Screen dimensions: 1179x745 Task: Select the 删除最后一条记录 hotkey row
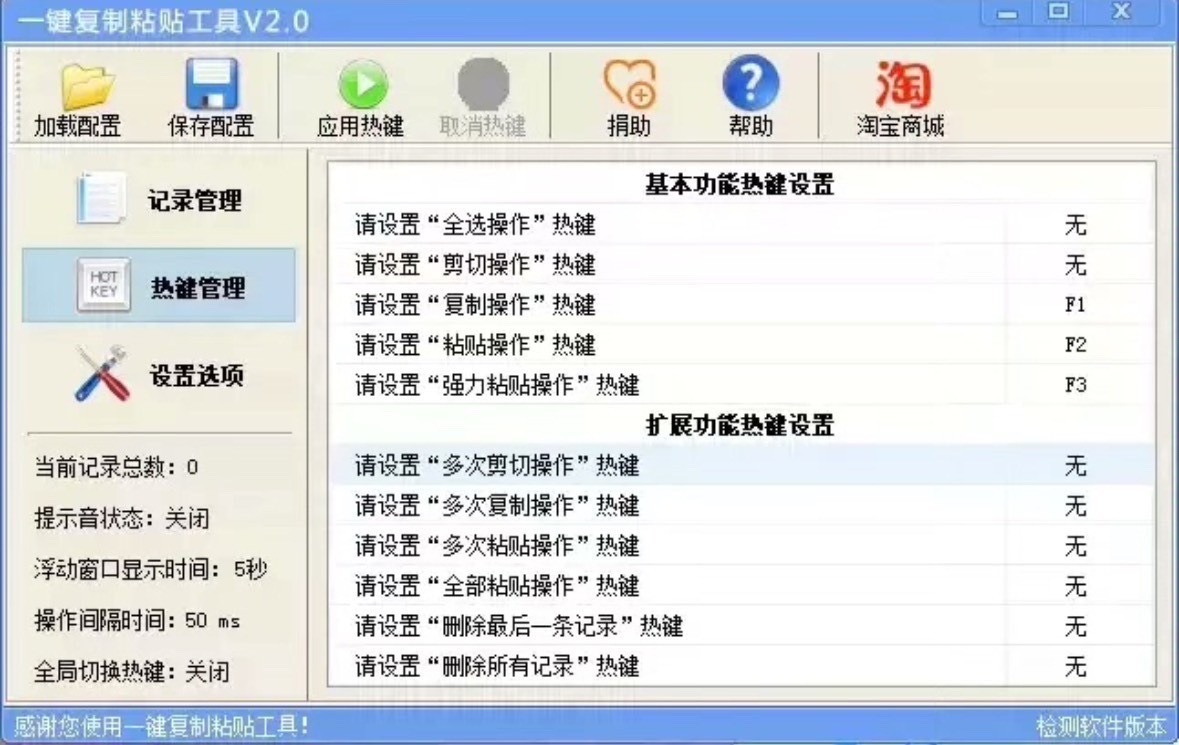click(743, 625)
